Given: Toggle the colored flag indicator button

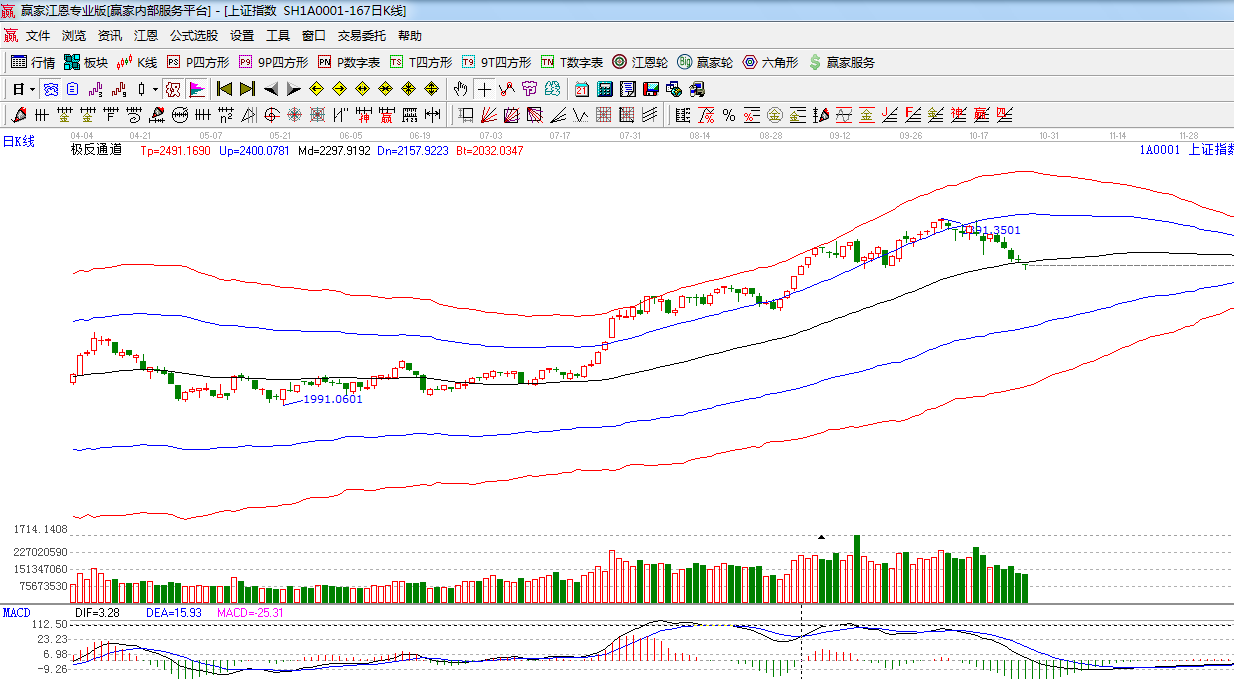Looking at the screenshot, I should point(196,89).
